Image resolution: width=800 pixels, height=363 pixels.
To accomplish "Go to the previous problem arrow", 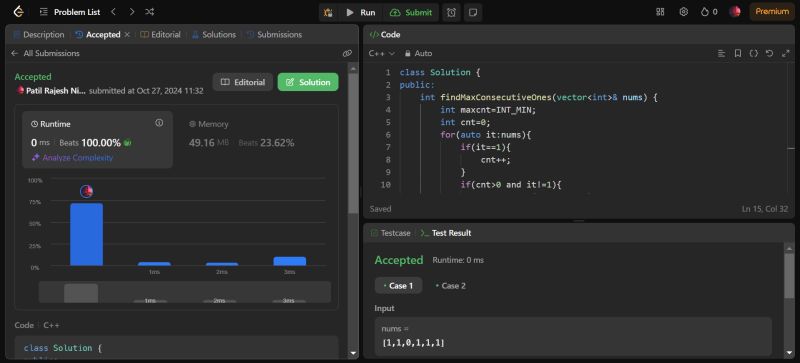I will [x=113, y=12].
